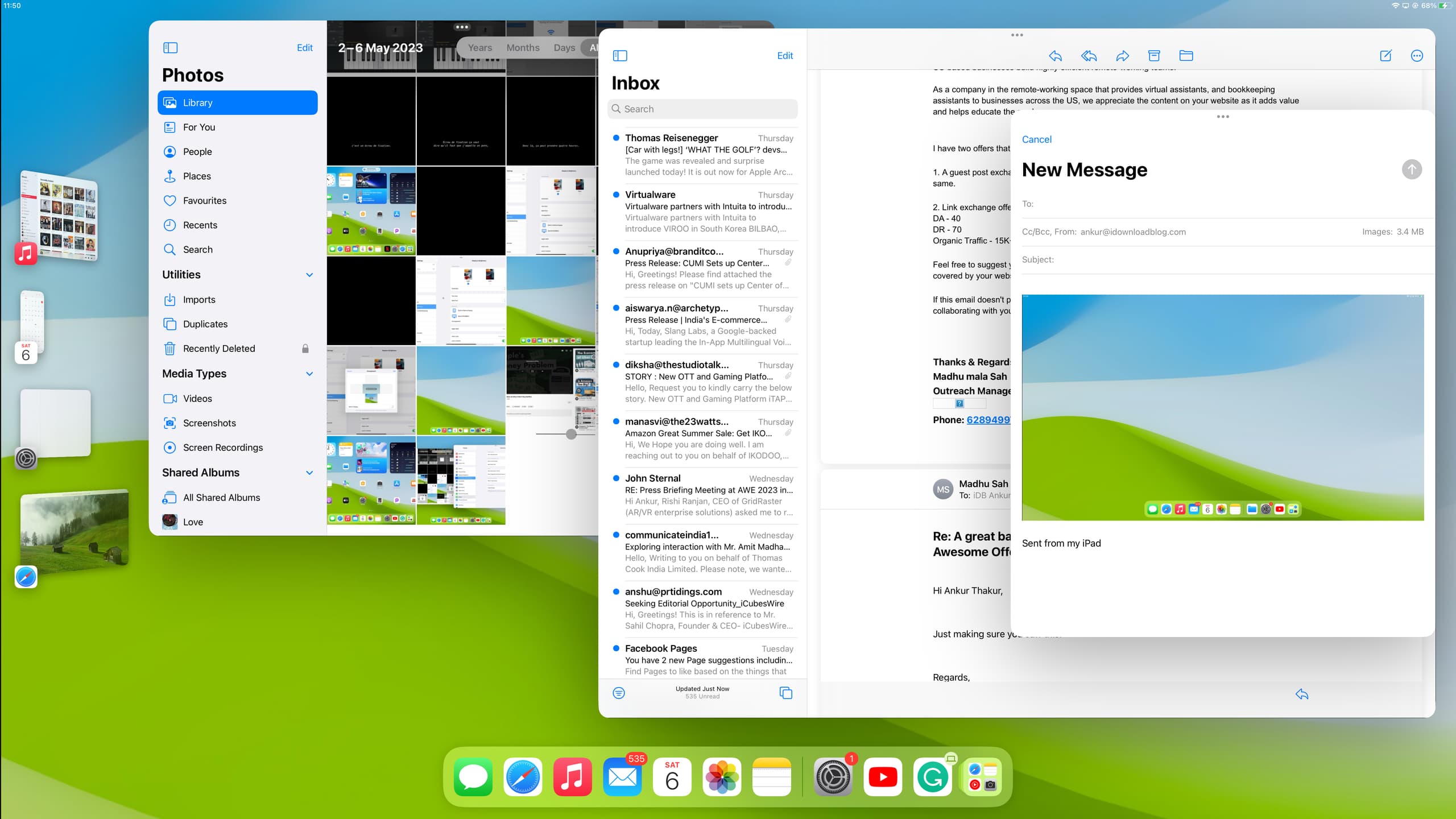Collapse the Media Types section
The width and height of the screenshot is (1456, 819).
pyautogui.click(x=309, y=374)
